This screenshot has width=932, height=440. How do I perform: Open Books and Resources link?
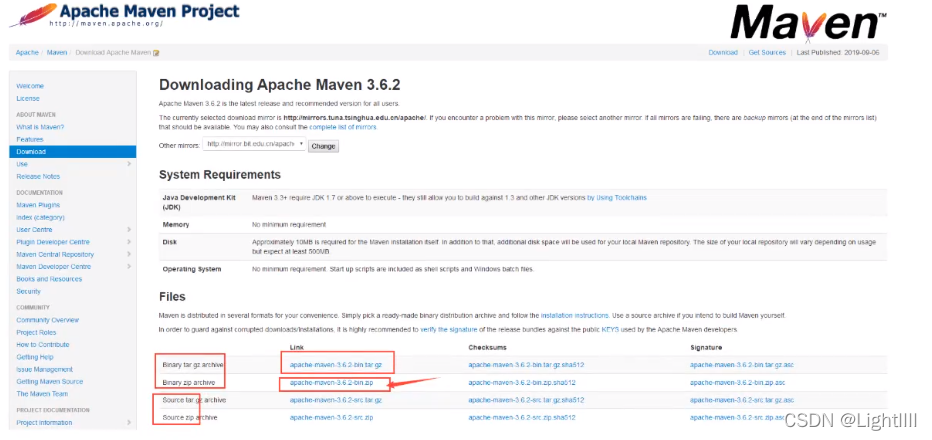(x=49, y=279)
